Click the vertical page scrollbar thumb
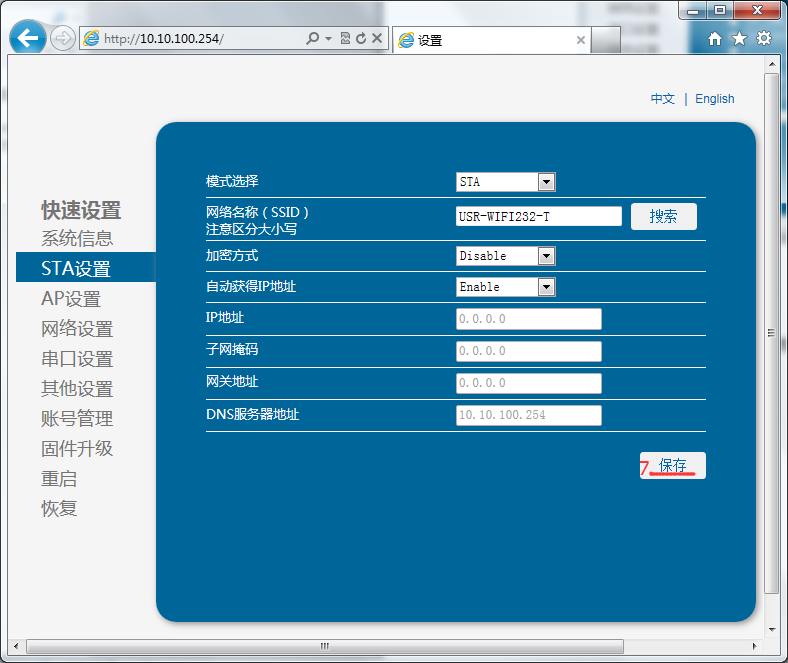This screenshot has height=663, width=788. point(770,333)
